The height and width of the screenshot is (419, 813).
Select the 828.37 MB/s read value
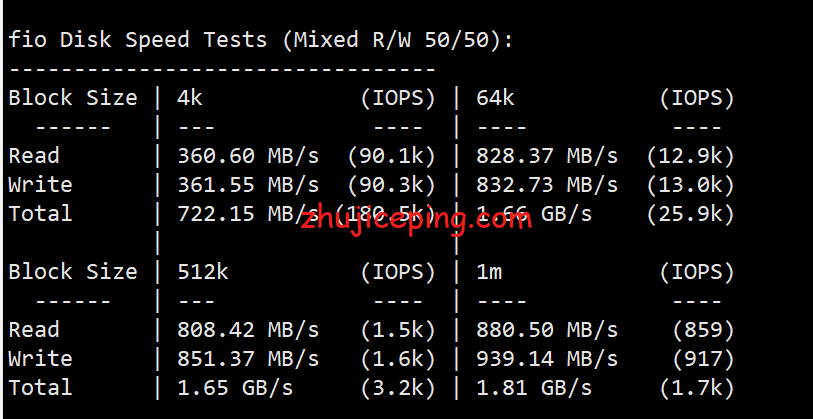[547, 156]
